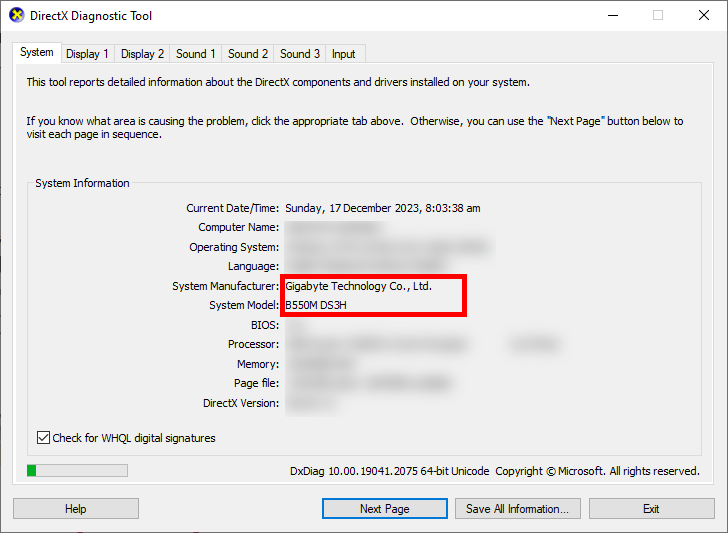The height and width of the screenshot is (533, 728).
Task: Click the System Model label
Action: click(x=244, y=305)
